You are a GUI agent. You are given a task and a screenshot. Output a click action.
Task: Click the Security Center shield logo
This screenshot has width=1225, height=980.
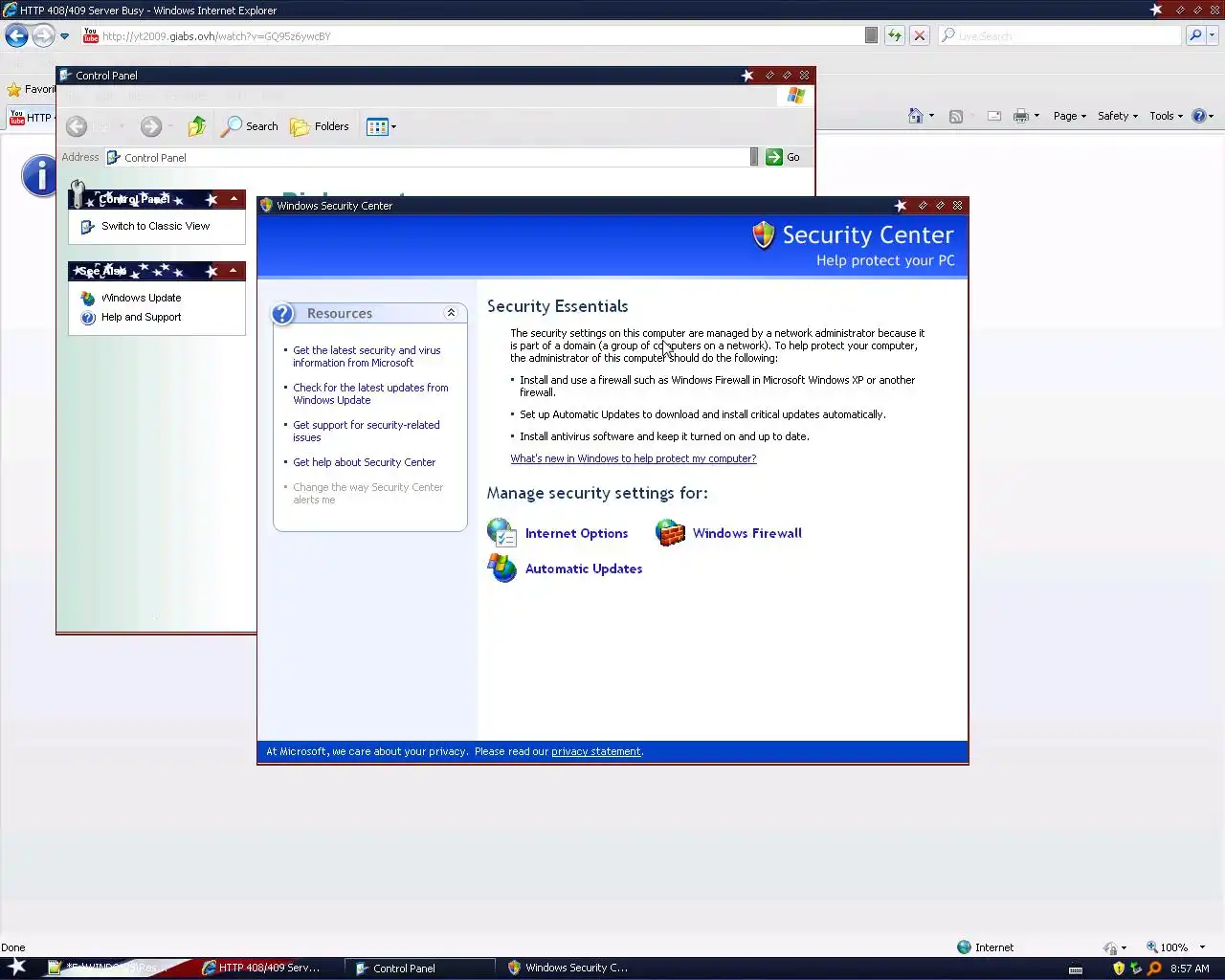pos(763,235)
